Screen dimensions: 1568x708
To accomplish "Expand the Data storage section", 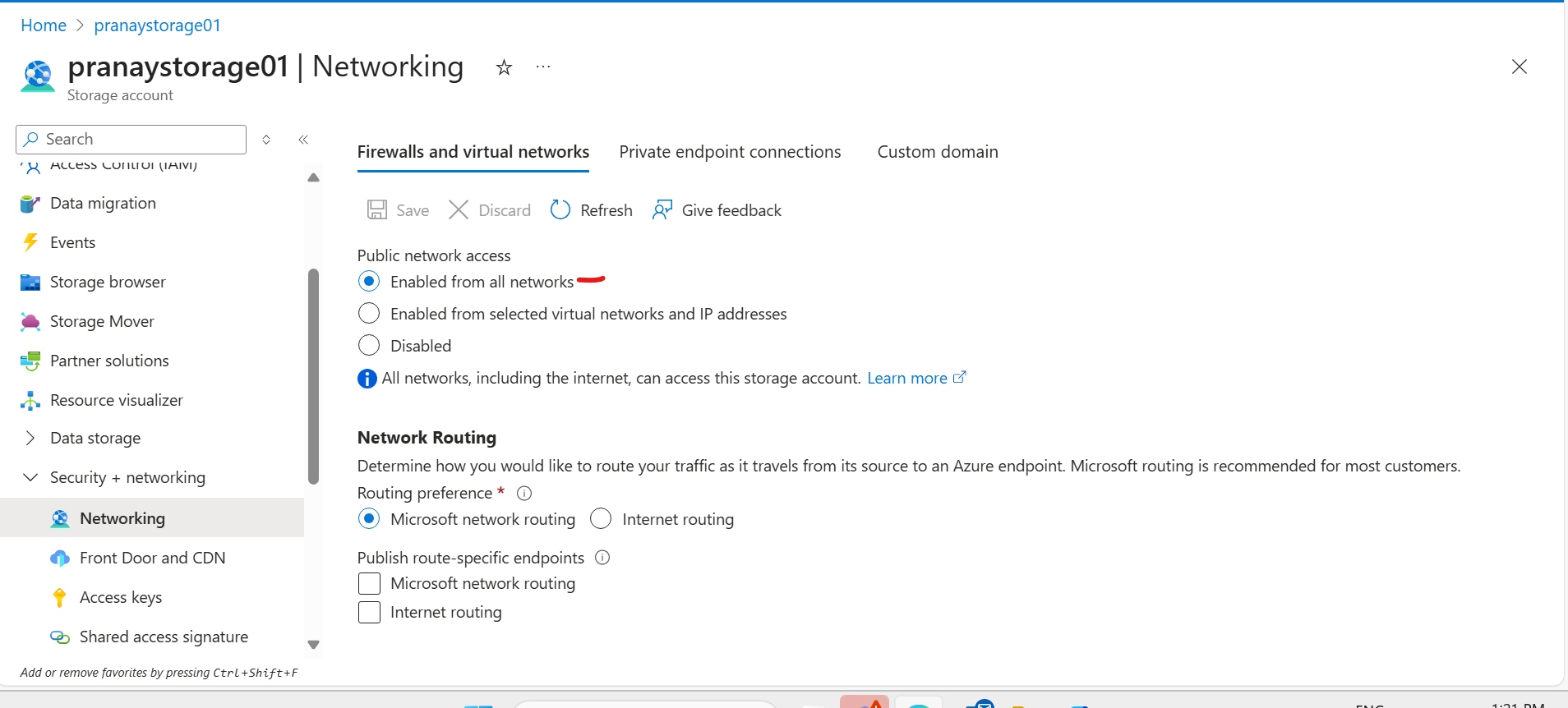I will click(x=30, y=439).
